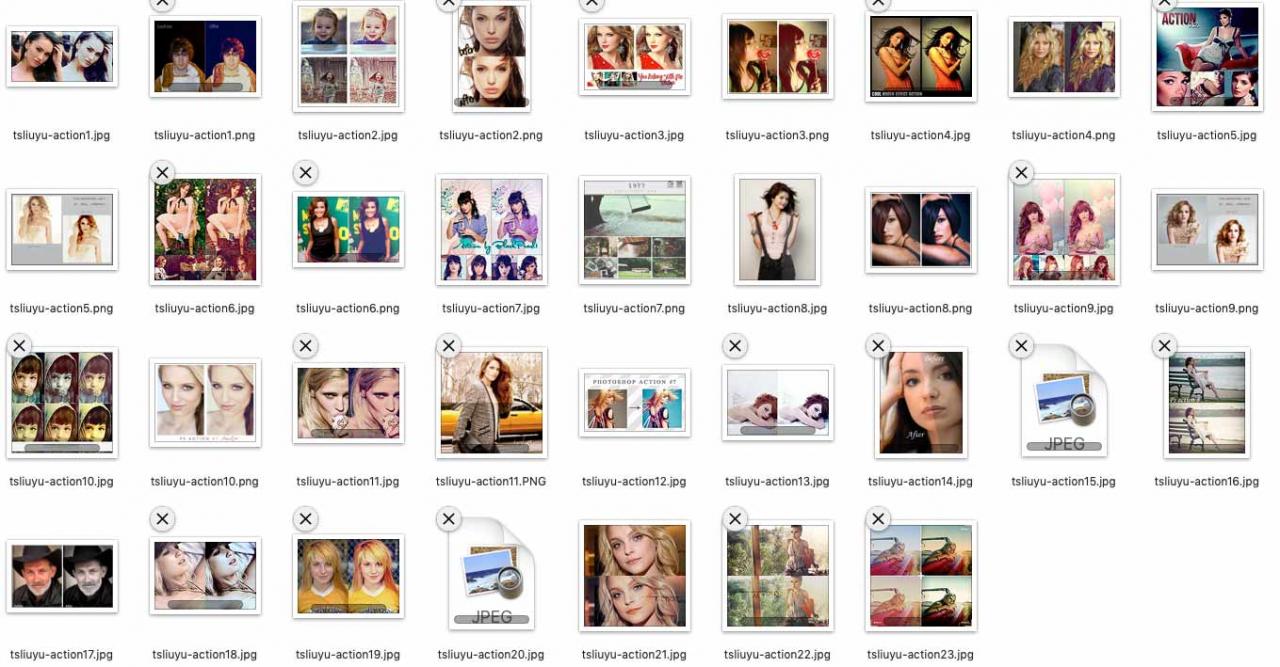Remove tsliuyu-action10.jpg via its X icon
Screen dimensions: 1280x667
click(19, 346)
